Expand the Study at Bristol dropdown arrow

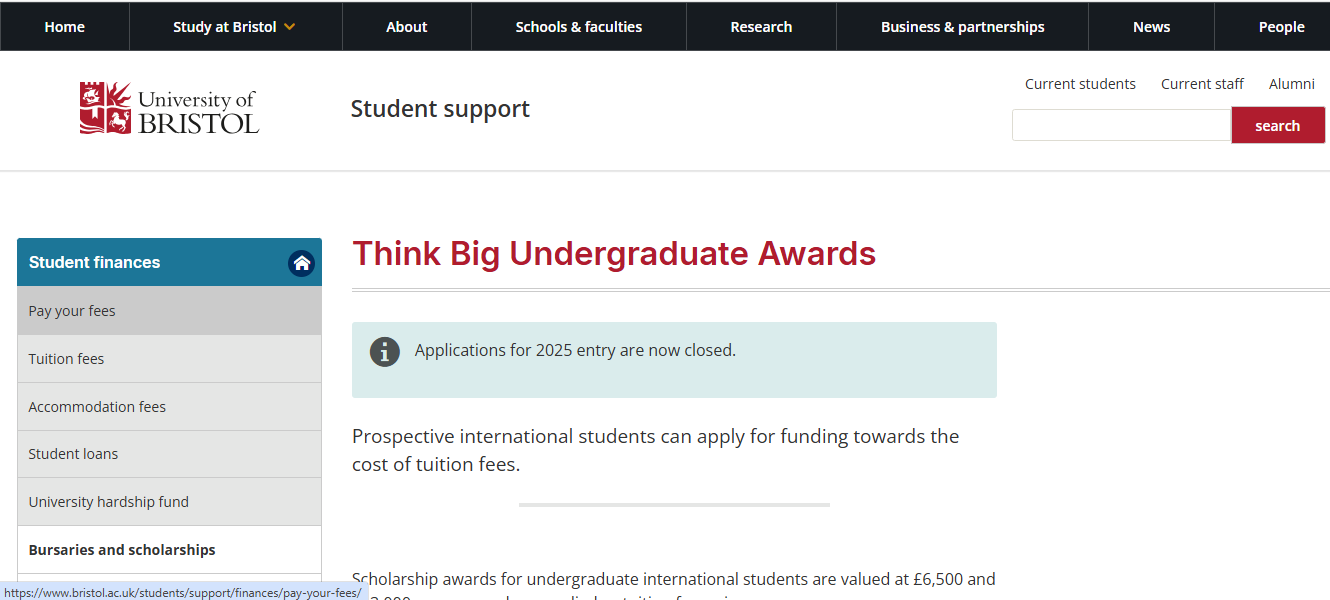289,27
